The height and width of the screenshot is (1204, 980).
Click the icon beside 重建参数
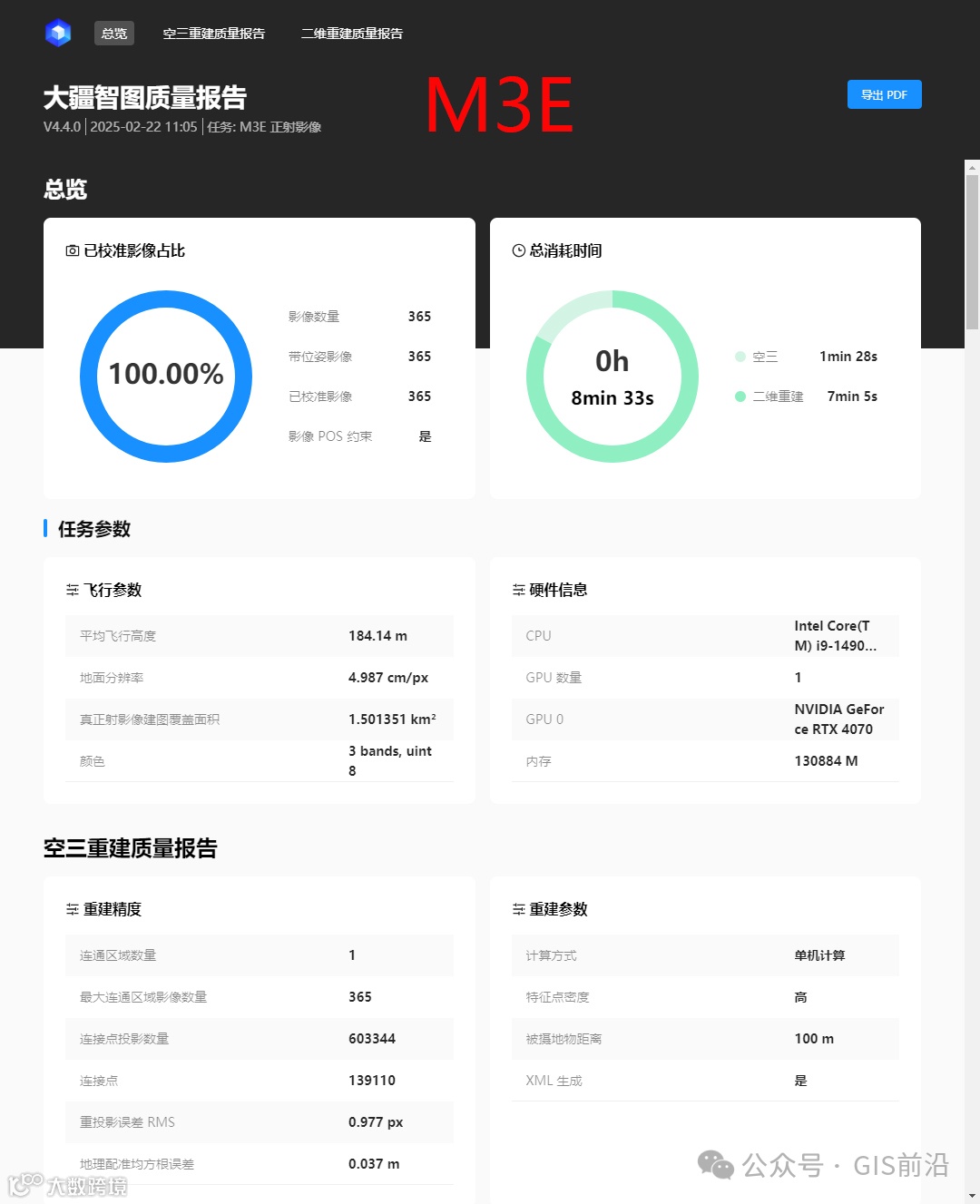[517, 908]
